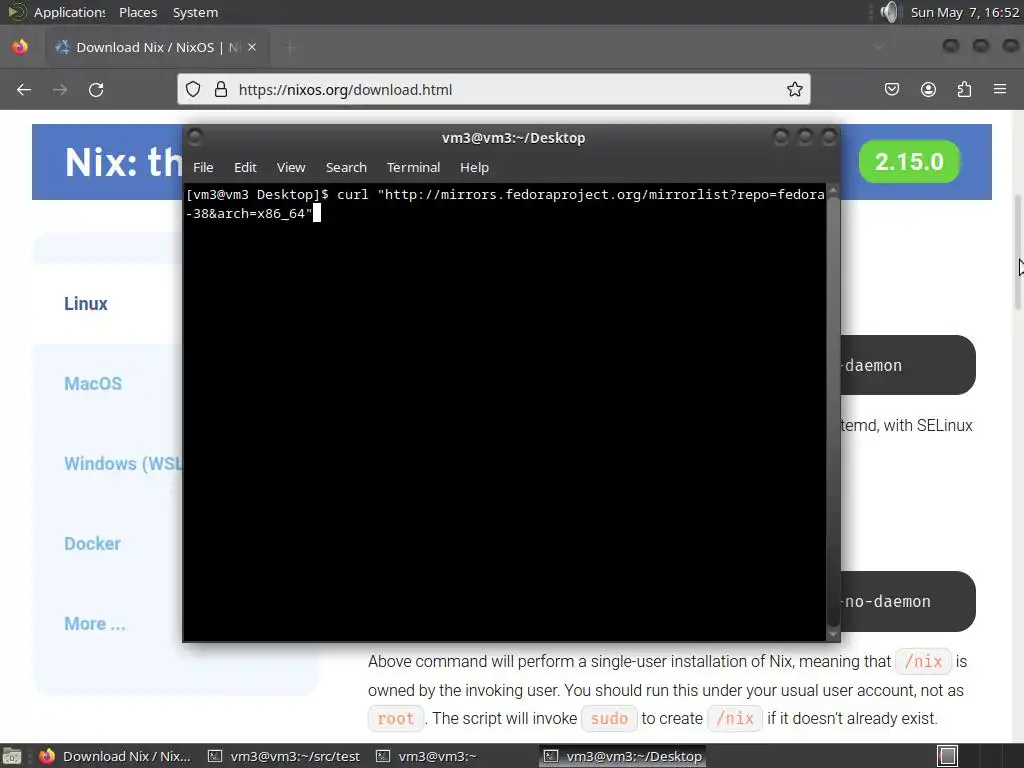This screenshot has width=1024, height=768.
Task: Open terminal View menu
Action: coord(291,167)
